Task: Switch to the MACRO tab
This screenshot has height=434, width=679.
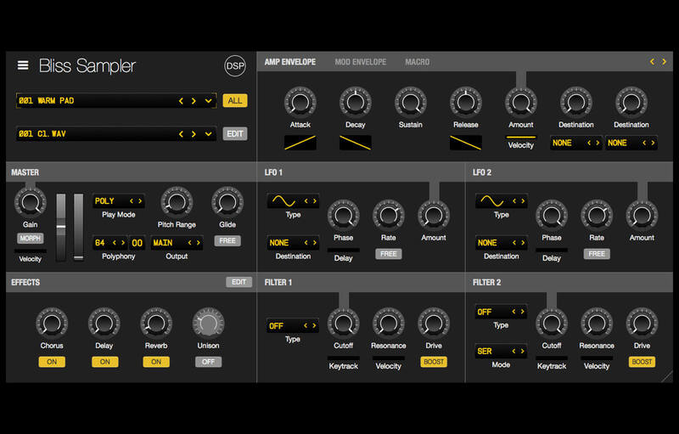Action: click(x=417, y=62)
